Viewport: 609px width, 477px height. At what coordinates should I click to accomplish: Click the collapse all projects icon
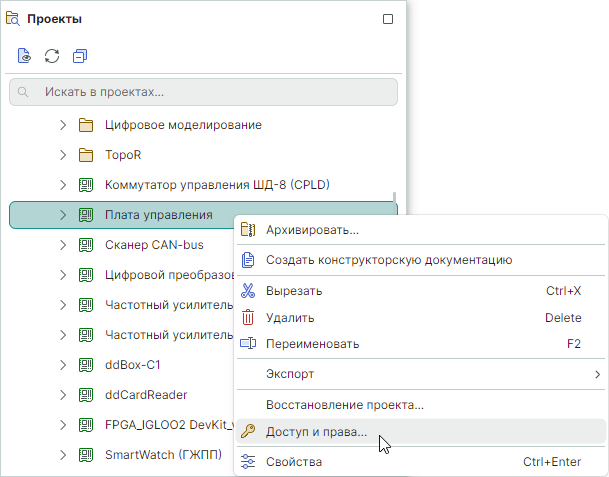(x=80, y=56)
